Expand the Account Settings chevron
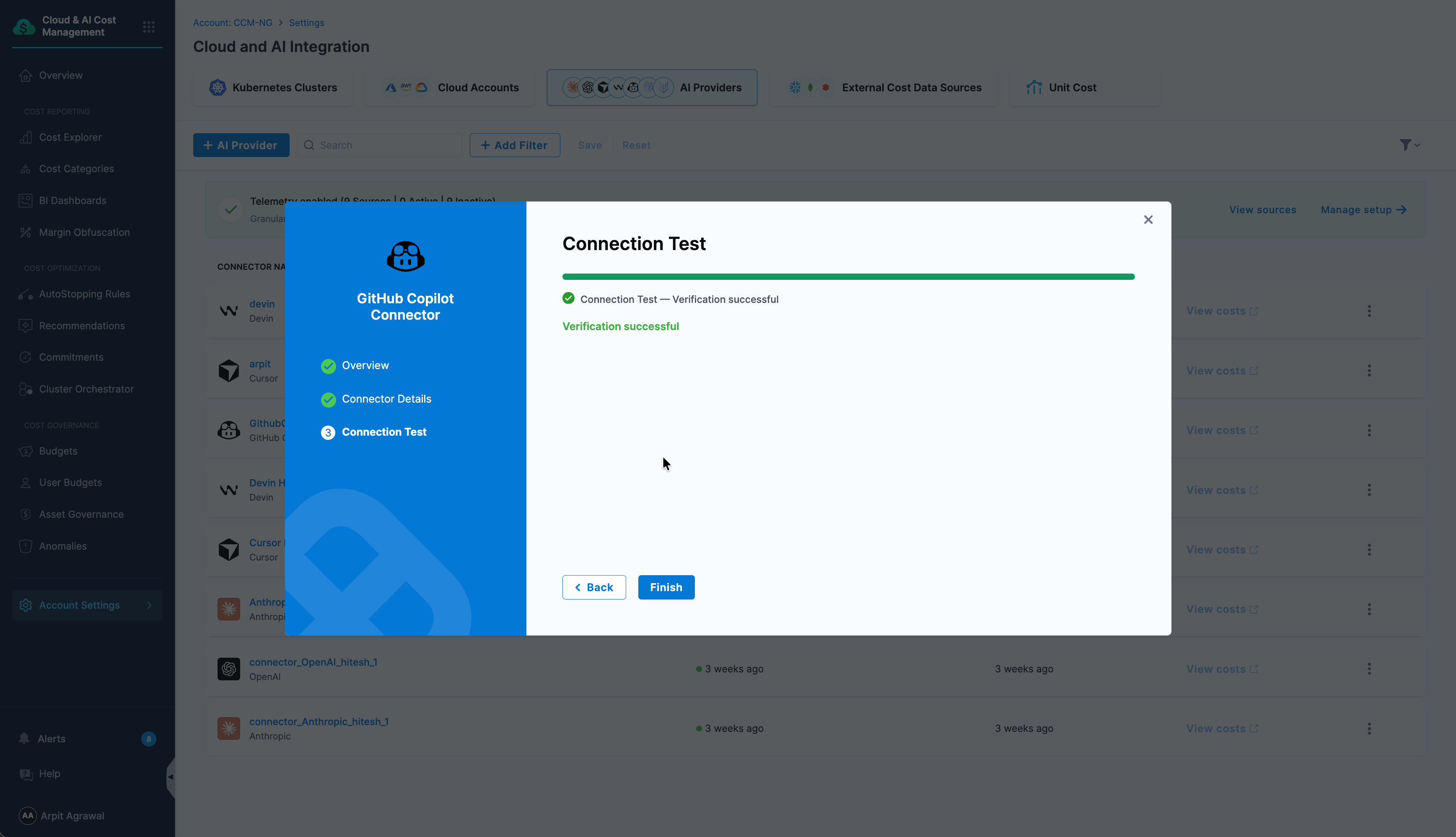 coord(150,605)
